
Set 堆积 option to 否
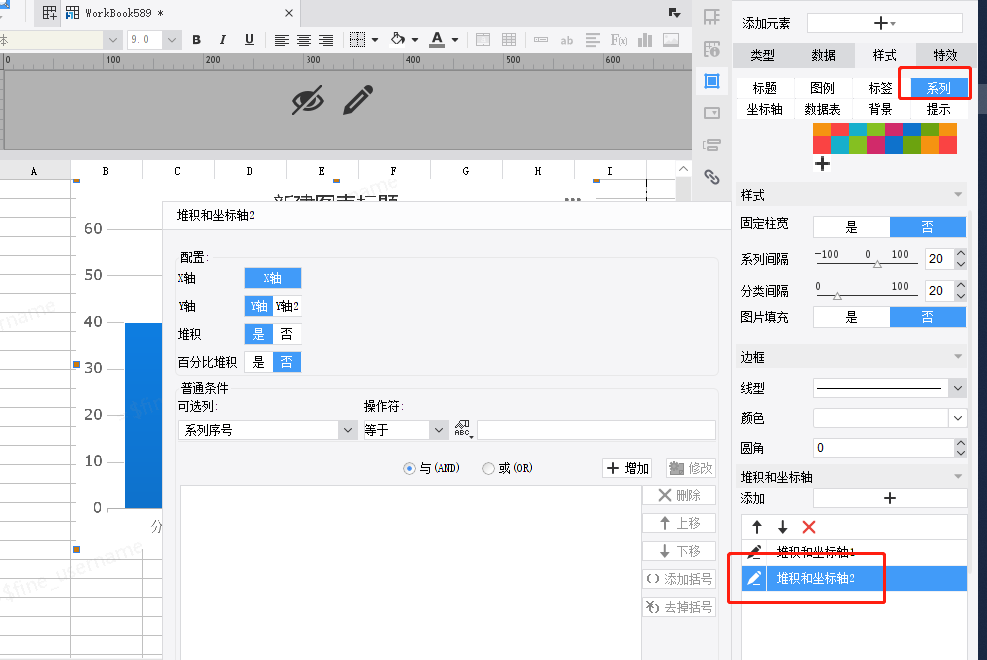click(287, 334)
